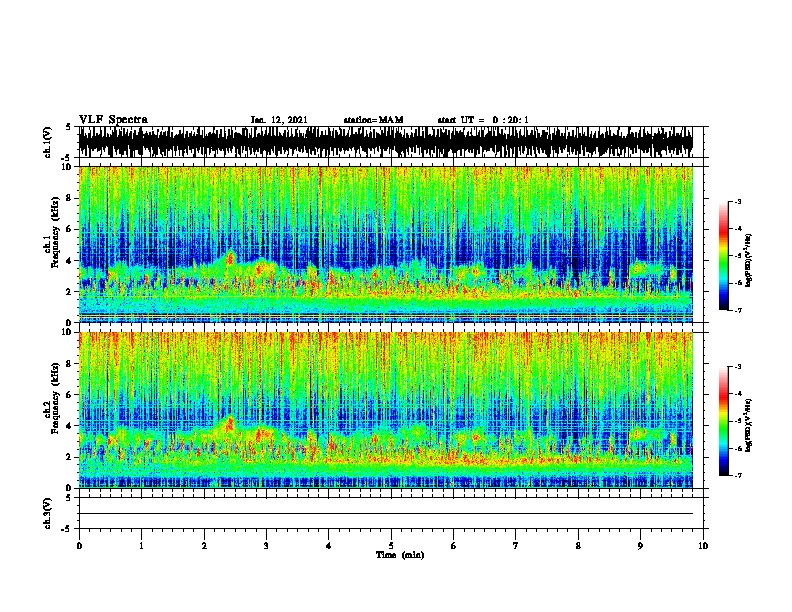Viewport: 792px width, 612px height.
Task: Click the ch.1 colorbar "log(PSD)" unit label
Action: pyautogui.click(x=749, y=260)
